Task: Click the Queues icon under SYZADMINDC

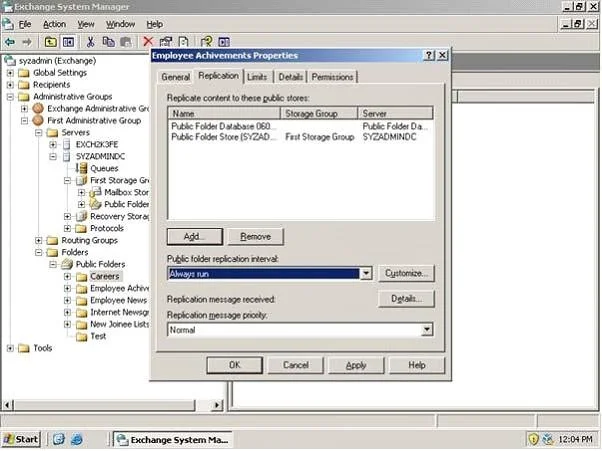Action: click(81, 168)
